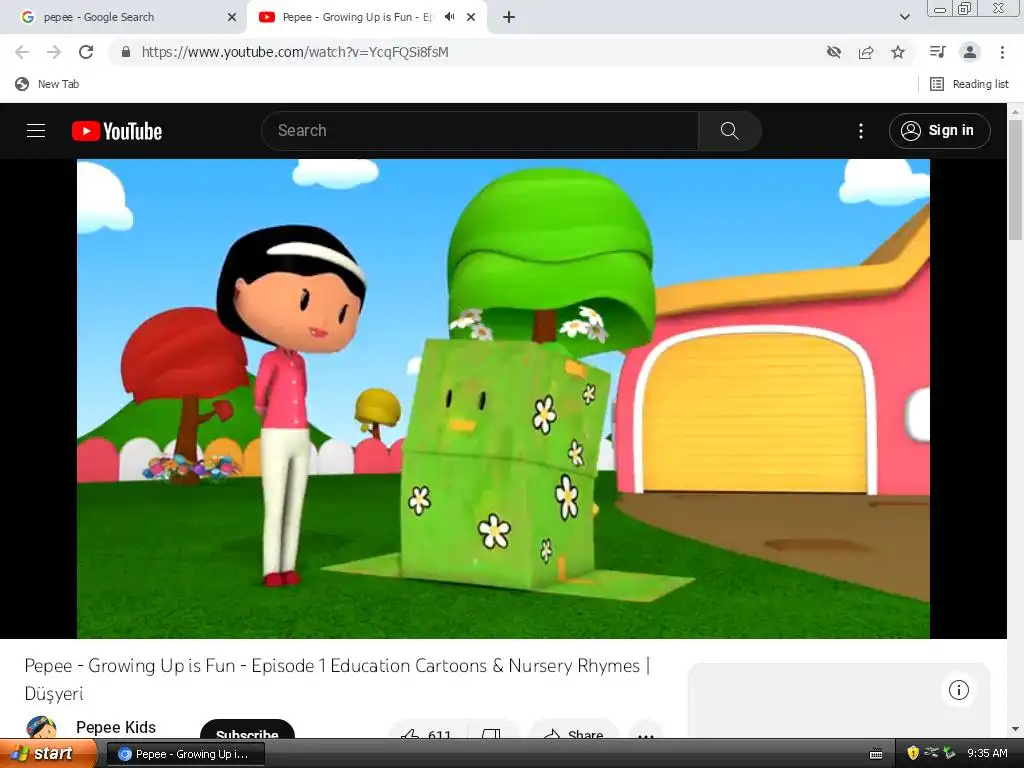Click the info icon in side panel

958,690
